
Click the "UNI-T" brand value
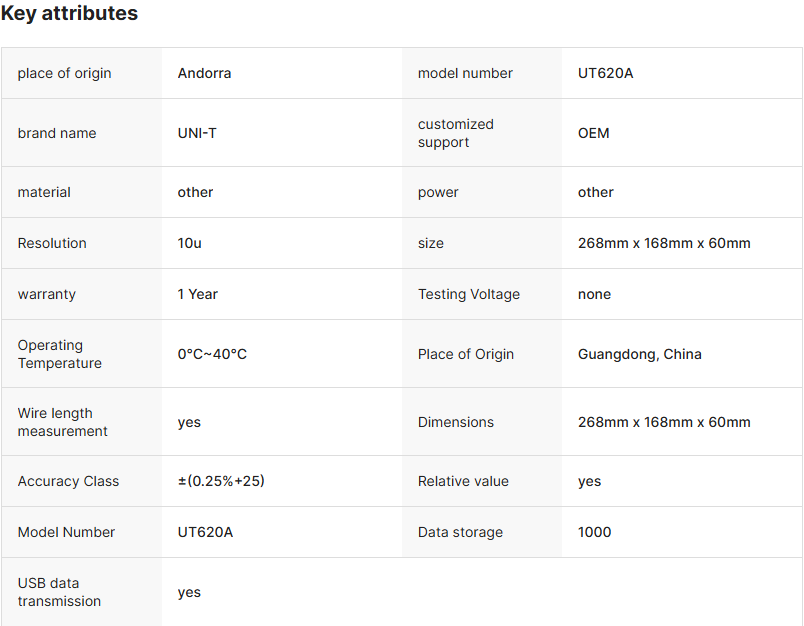coord(197,133)
